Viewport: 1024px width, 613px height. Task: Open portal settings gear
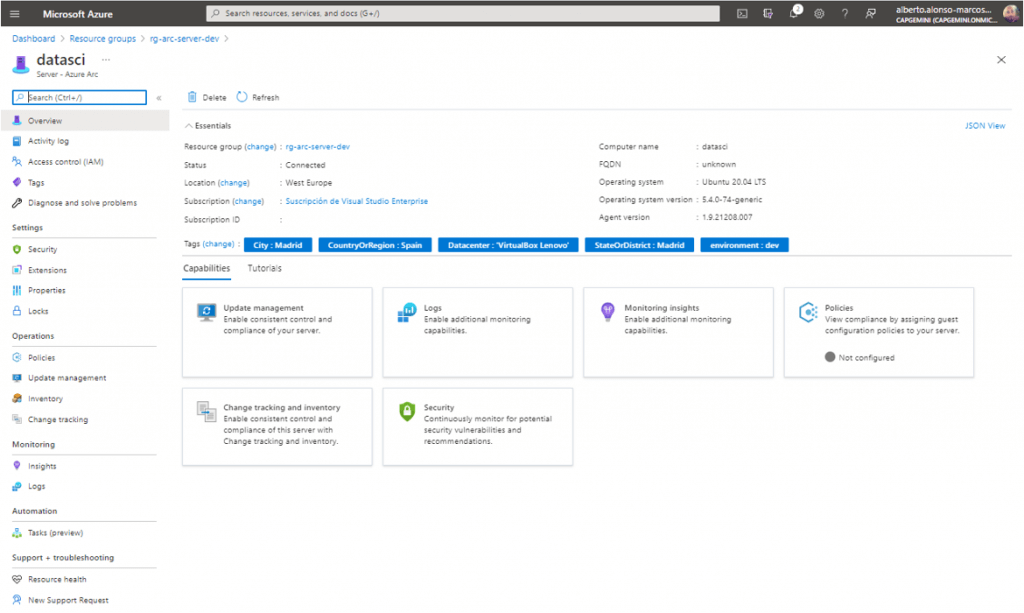(819, 14)
